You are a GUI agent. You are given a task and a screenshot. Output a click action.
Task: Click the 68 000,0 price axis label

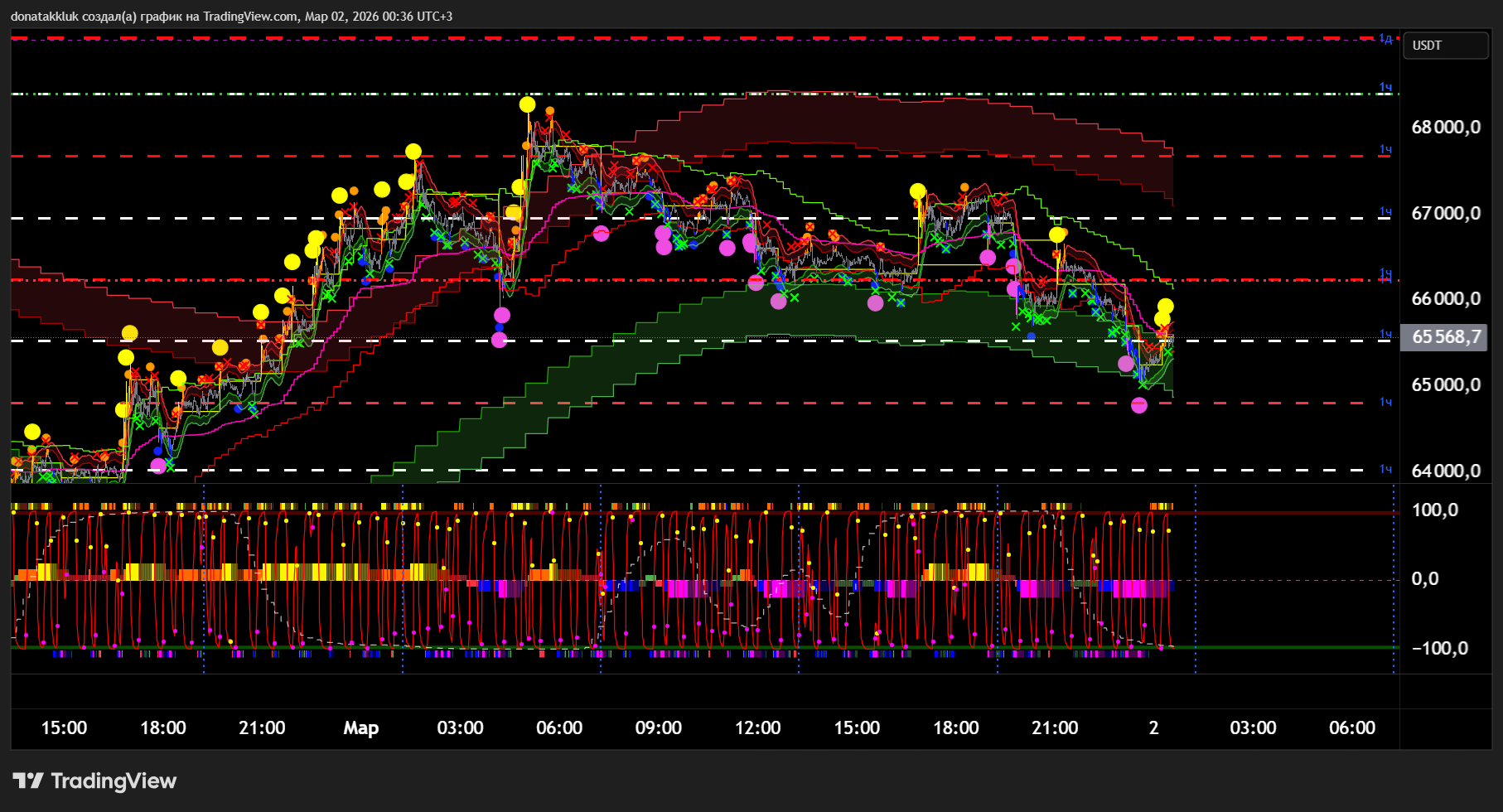1446,128
